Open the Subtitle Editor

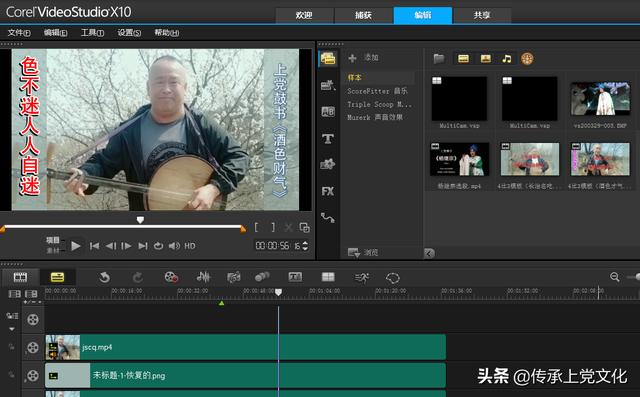pos(295,277)
